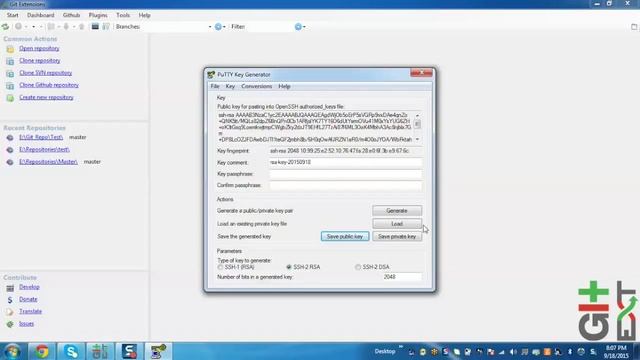This screenshot has width=640, height=360.
Task: Open the revision filter options blue icon dropdown
Action: 300,27
